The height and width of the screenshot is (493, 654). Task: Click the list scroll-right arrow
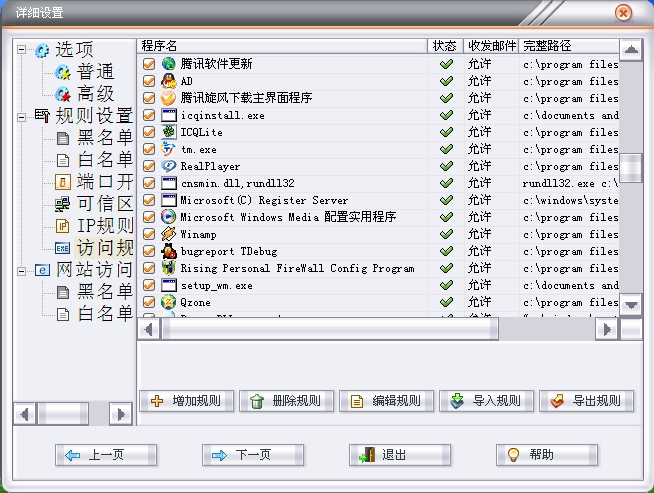607,330
